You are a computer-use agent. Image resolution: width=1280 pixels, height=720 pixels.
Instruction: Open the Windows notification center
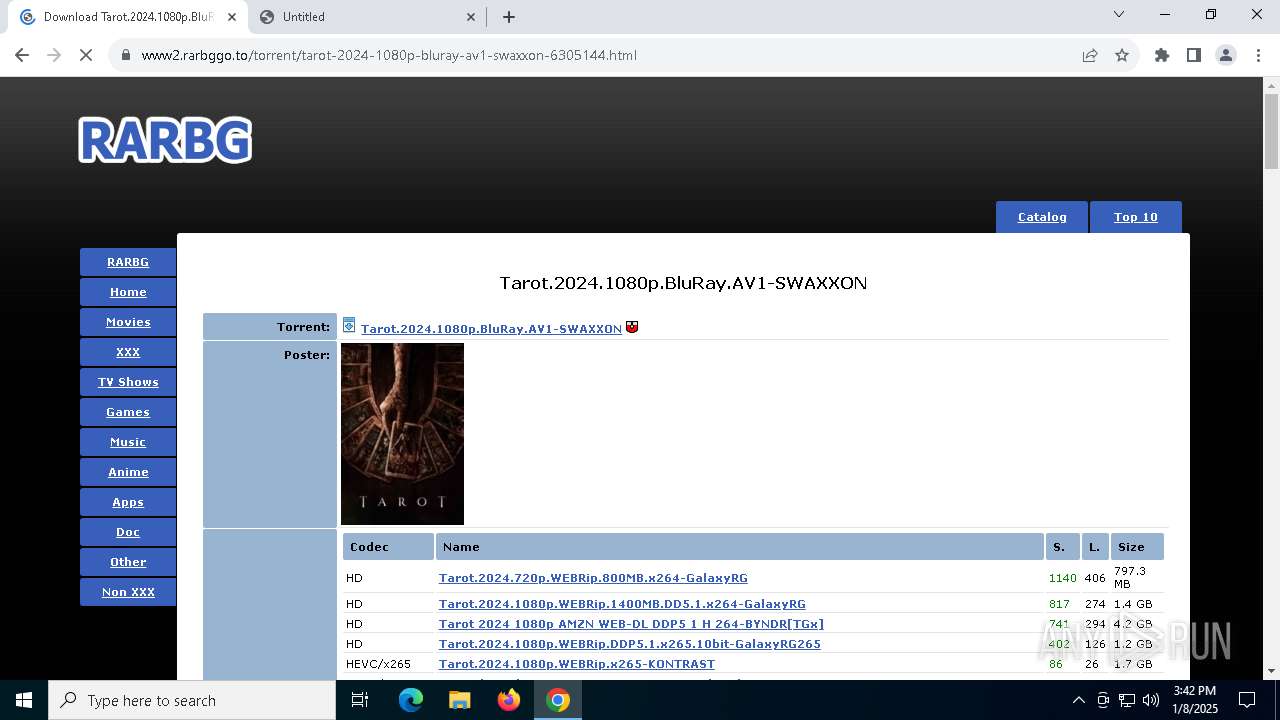click(1247, 700)
